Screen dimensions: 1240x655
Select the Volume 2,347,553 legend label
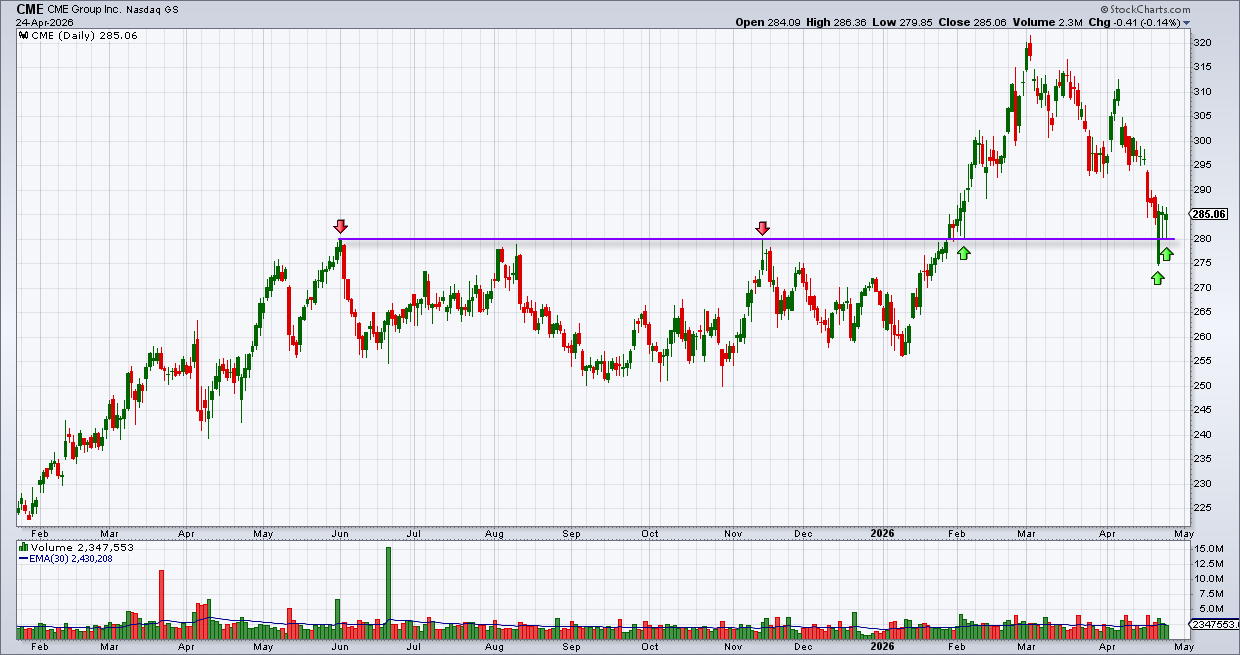[x=81, y=548]
